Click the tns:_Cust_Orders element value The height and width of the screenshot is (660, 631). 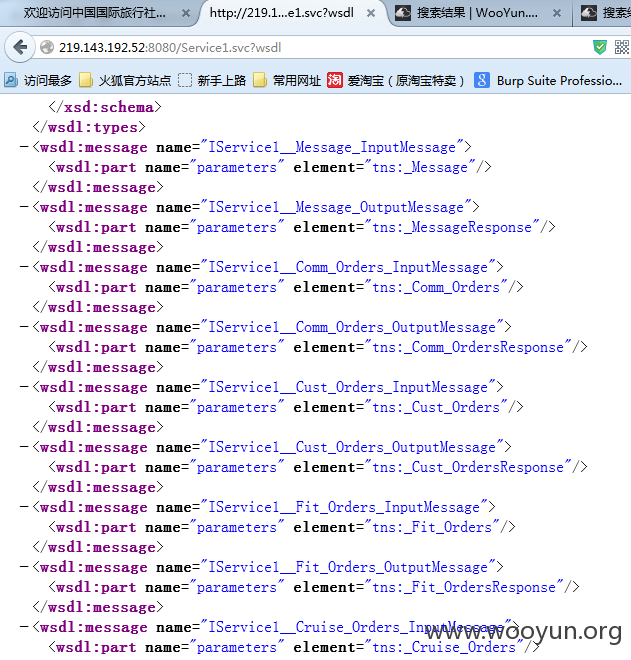pyautogui.click(x=436, y=407)
